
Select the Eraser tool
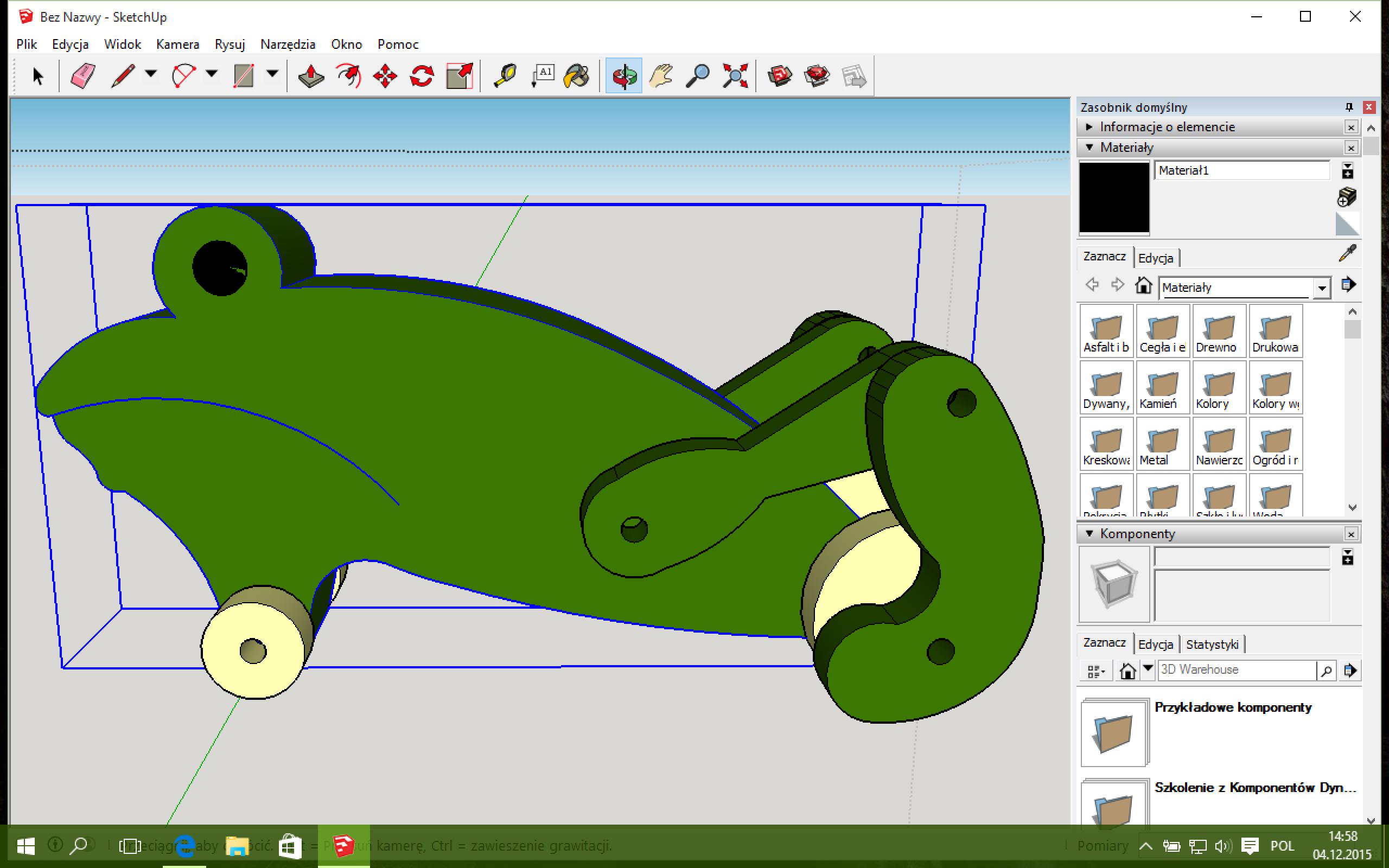(x=82, y=76)
